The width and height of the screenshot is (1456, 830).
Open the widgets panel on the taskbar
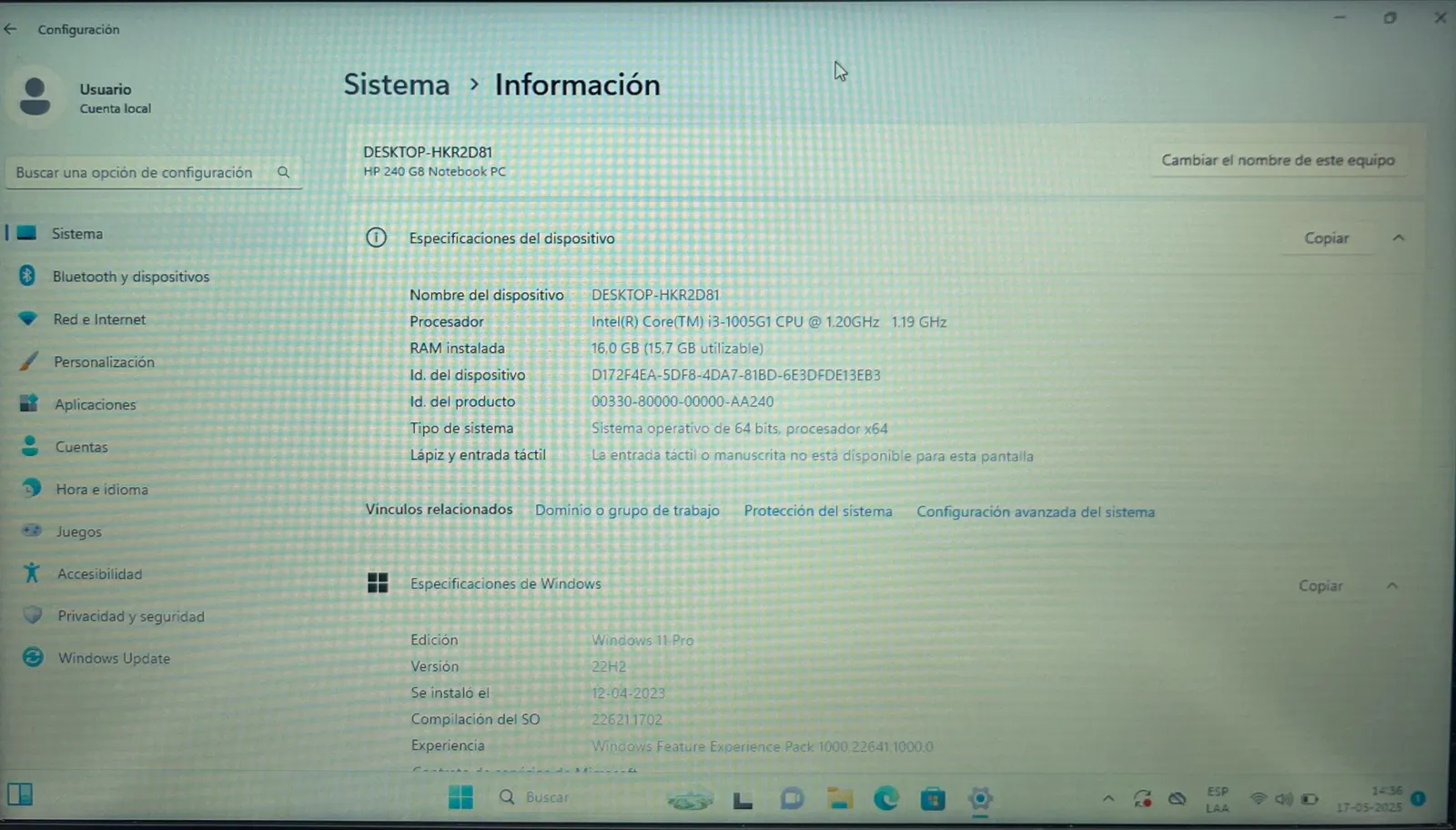[x=20, y=795]
